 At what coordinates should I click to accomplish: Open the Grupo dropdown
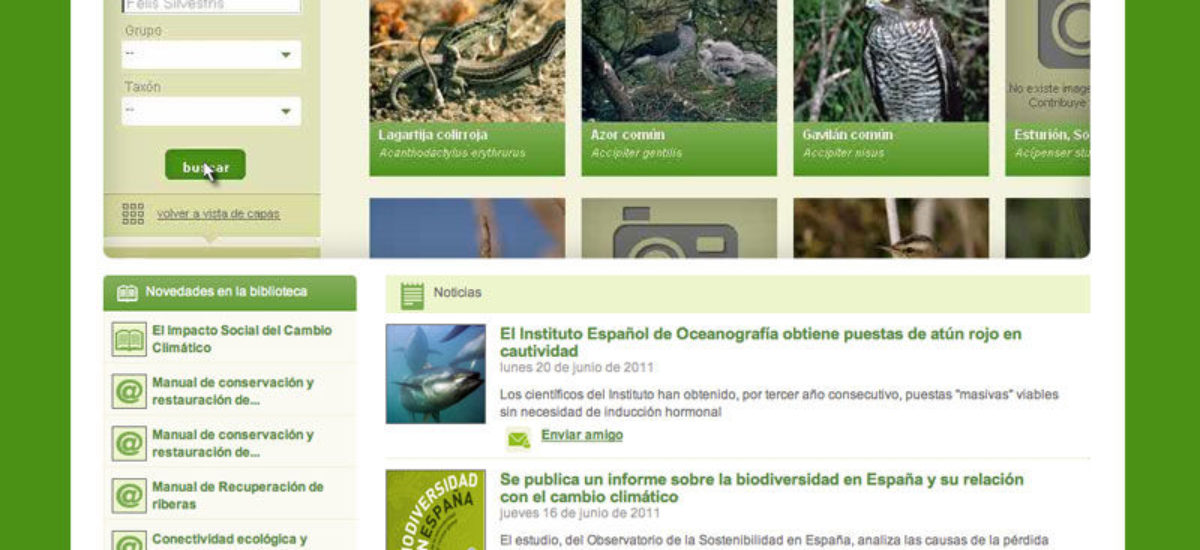pyautogui.click(x=211, y=54)
